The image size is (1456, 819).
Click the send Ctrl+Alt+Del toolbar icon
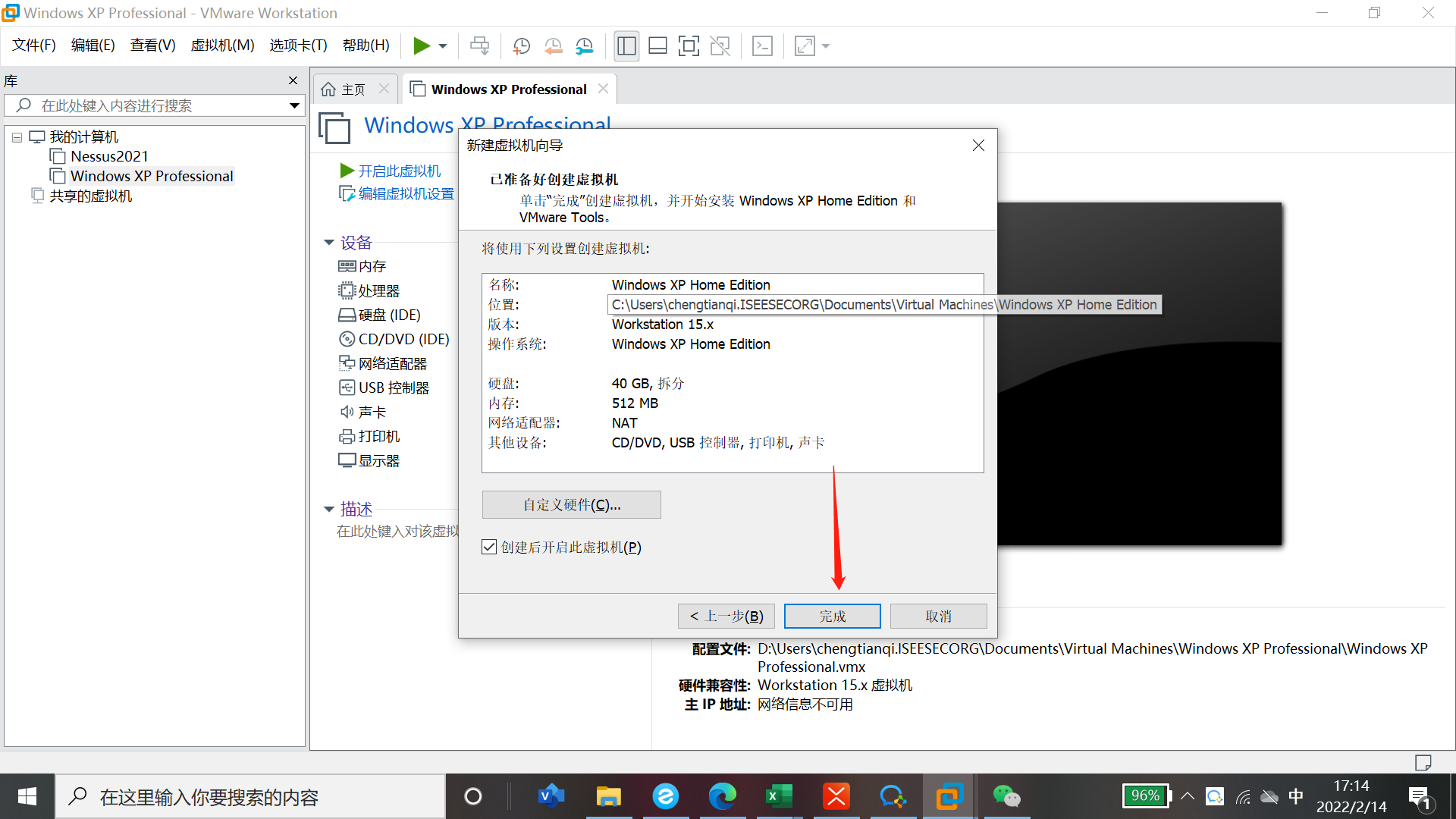(x=479, y=46)
